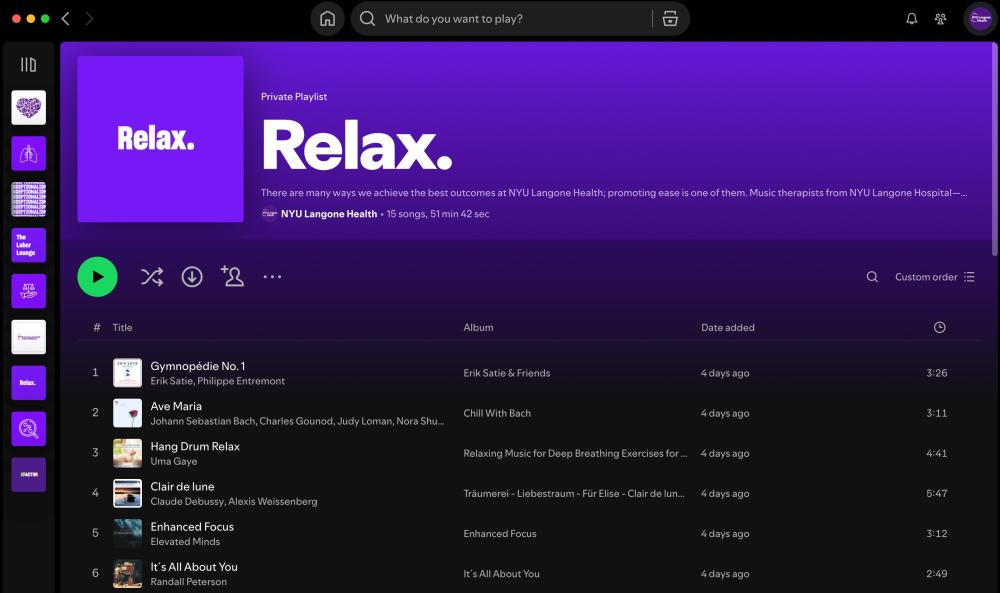Select The Labor Lounge playlist in sidebar
The width and height of the screenshot is (1000, 593).
(28, 245)
